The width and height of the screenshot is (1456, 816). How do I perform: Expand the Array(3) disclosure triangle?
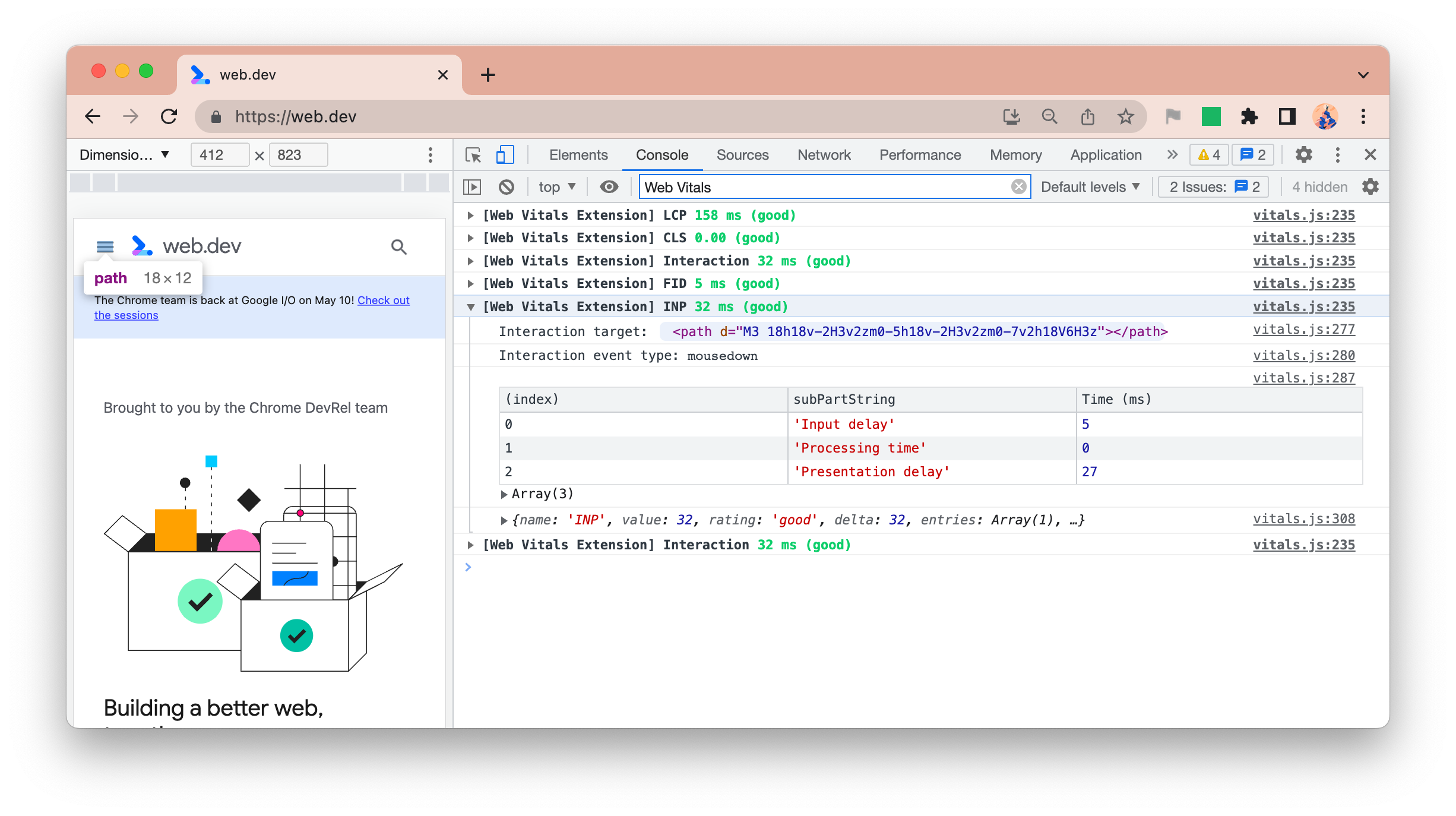[x=504, y=494]
